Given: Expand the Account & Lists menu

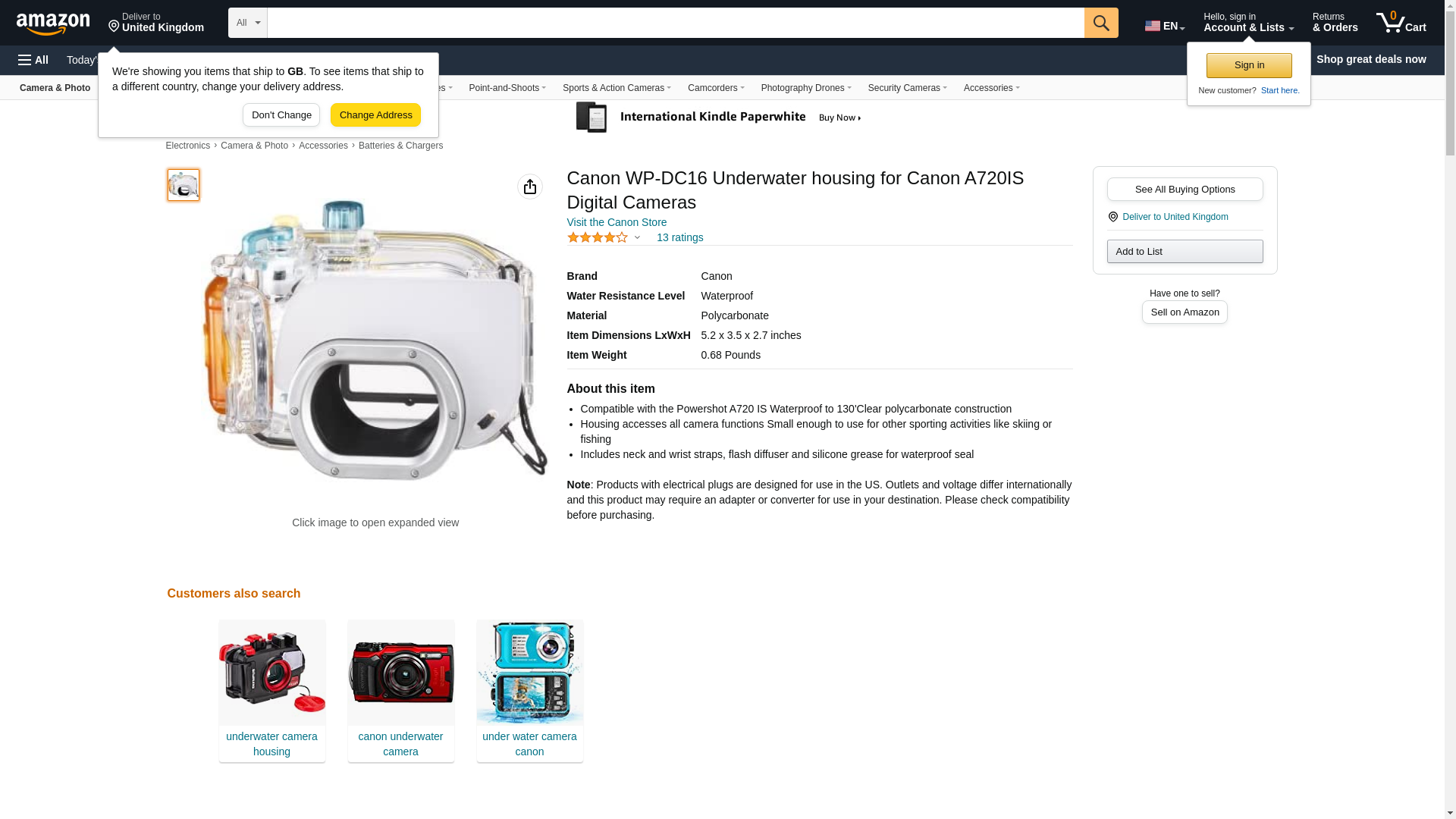Looking at the screenshot, I should pyautogui.click(x=1248, y=23).
